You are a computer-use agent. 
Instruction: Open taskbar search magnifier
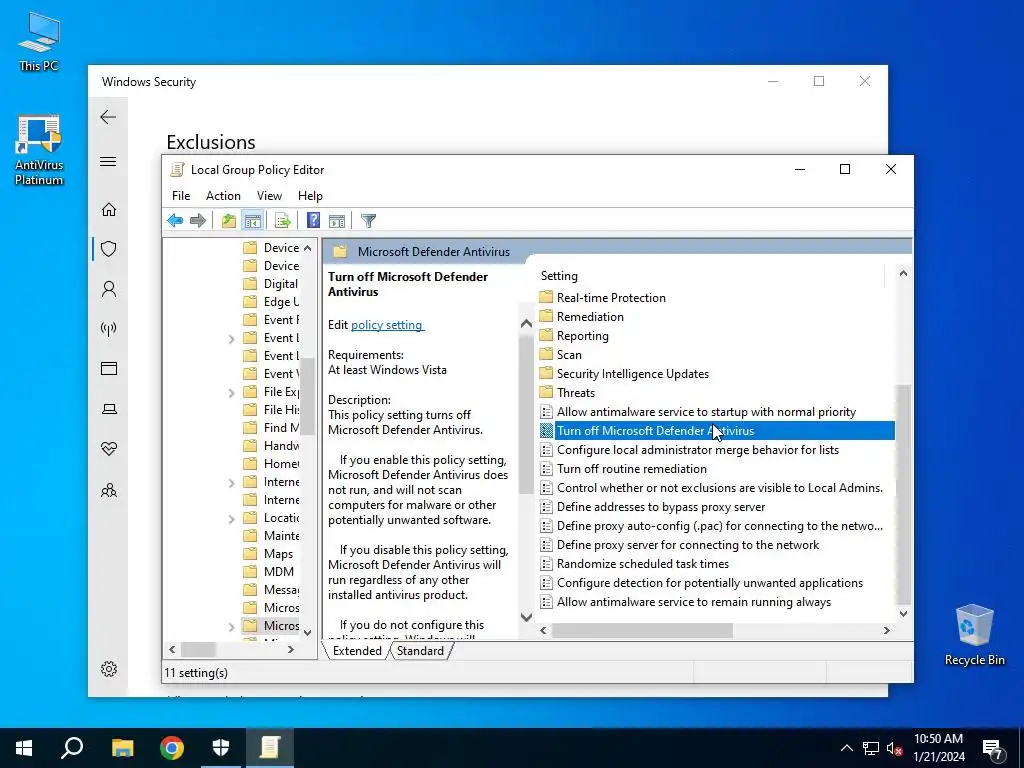pos(72,748)
